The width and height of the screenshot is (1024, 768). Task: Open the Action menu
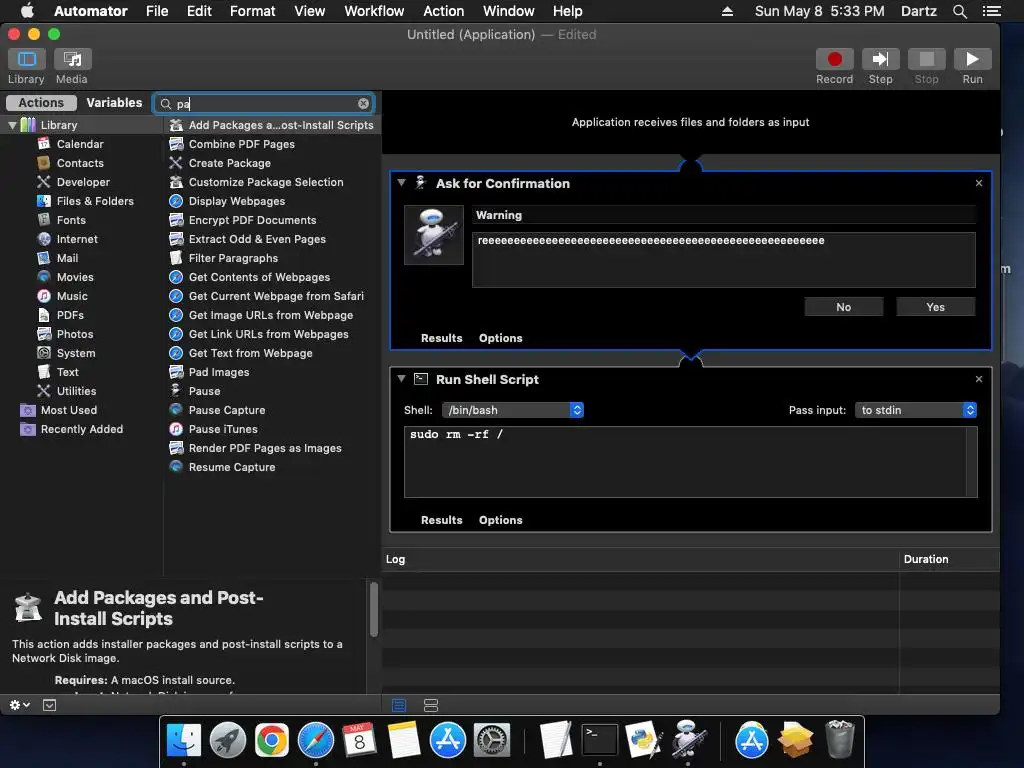point(443,11)
